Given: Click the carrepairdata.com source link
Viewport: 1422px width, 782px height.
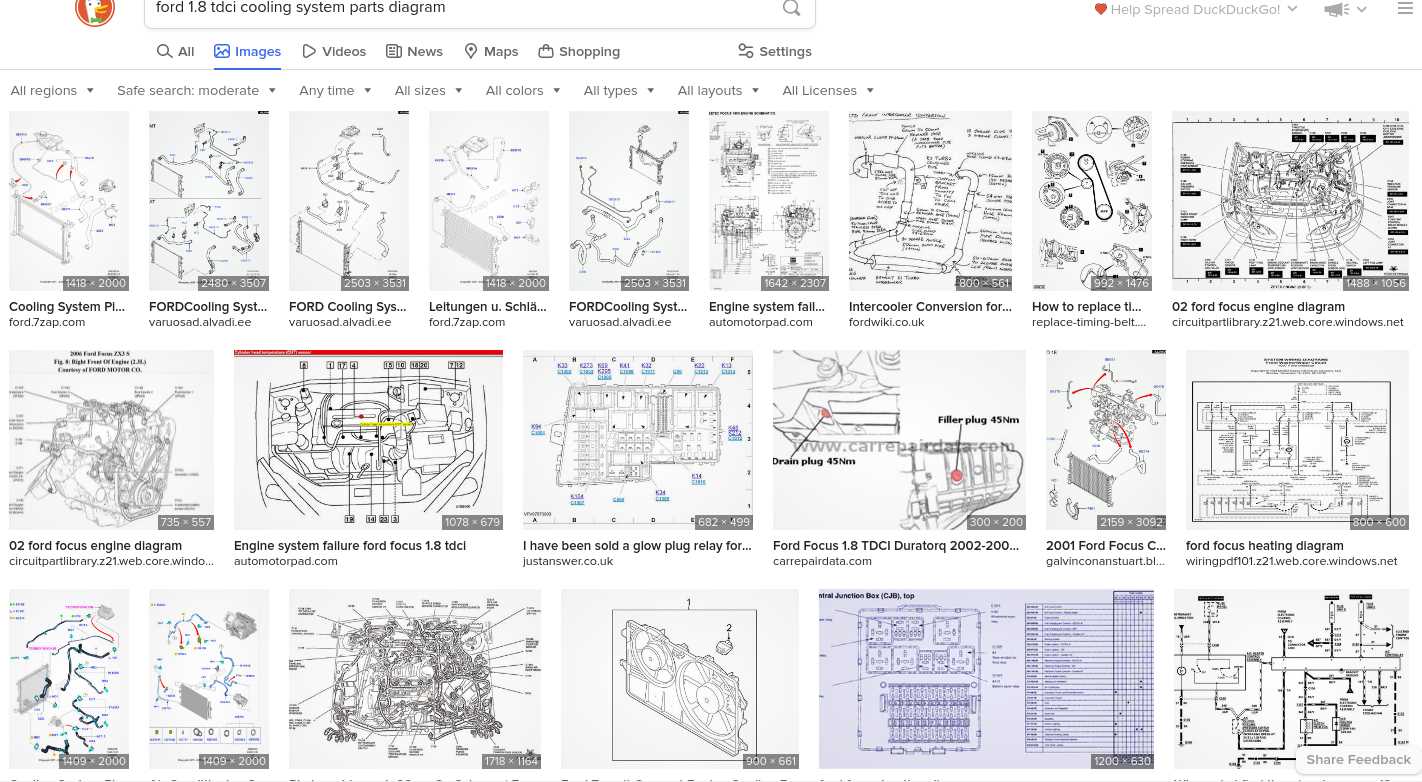Looking at the screenshot, I should [x=824, y=561].
